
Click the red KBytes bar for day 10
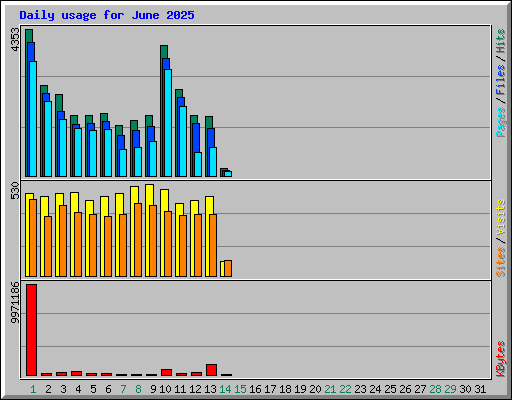point(166,372)
